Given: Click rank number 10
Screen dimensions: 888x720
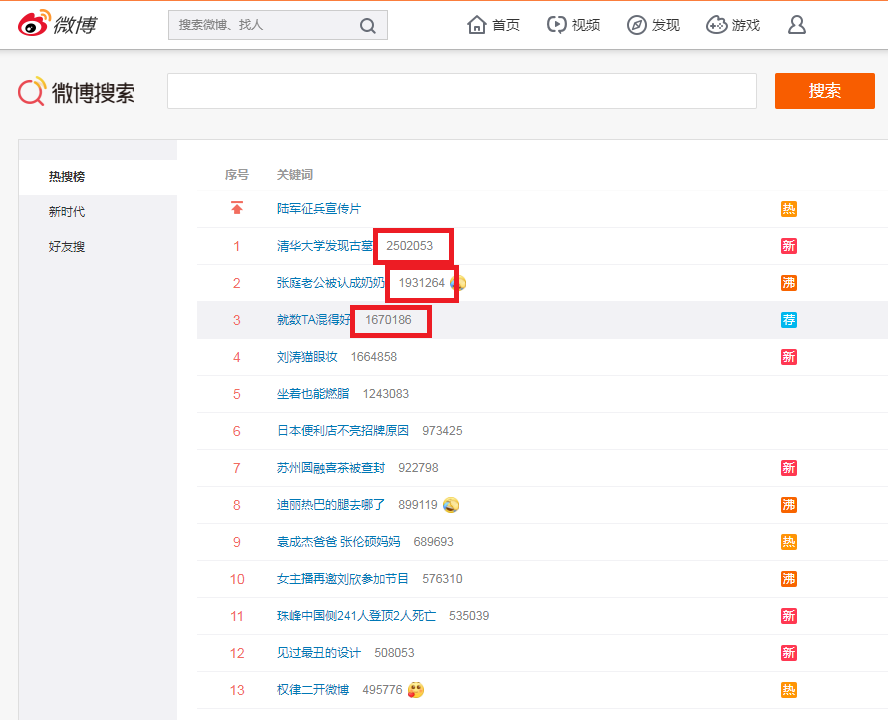Looking at the screenshot, I should tap(237, 579).
